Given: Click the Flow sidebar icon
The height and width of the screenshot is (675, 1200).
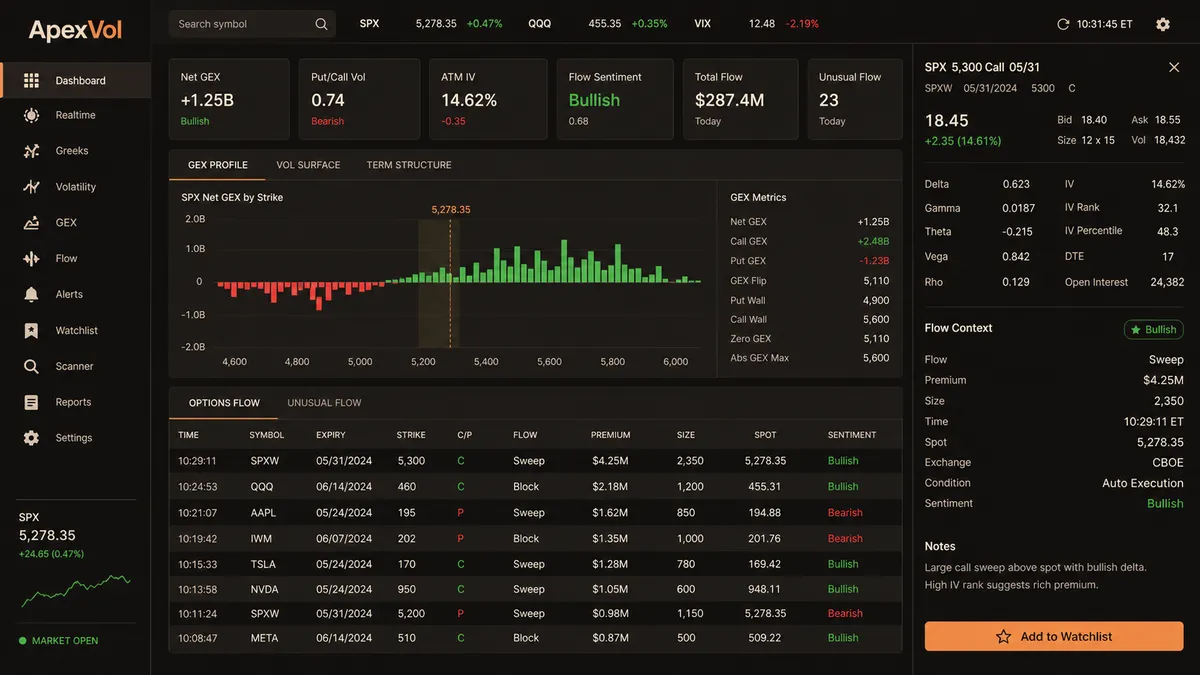Looking at the screenshot, I should click(x=31, y=259).
